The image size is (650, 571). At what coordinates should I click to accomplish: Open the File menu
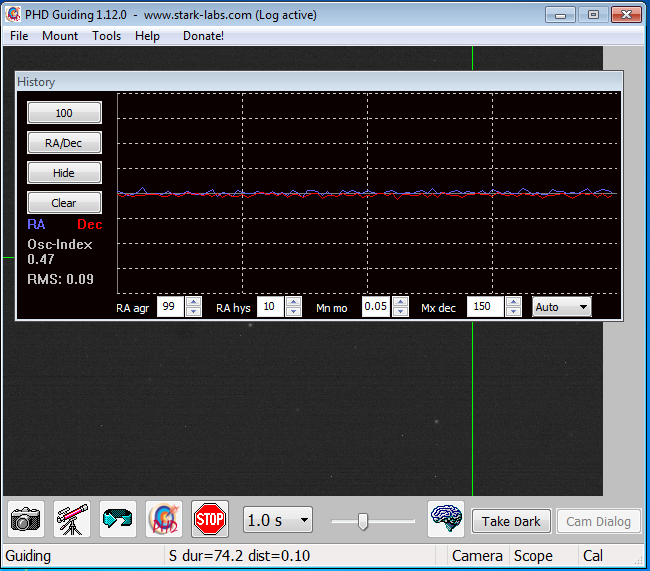point(19,36)
